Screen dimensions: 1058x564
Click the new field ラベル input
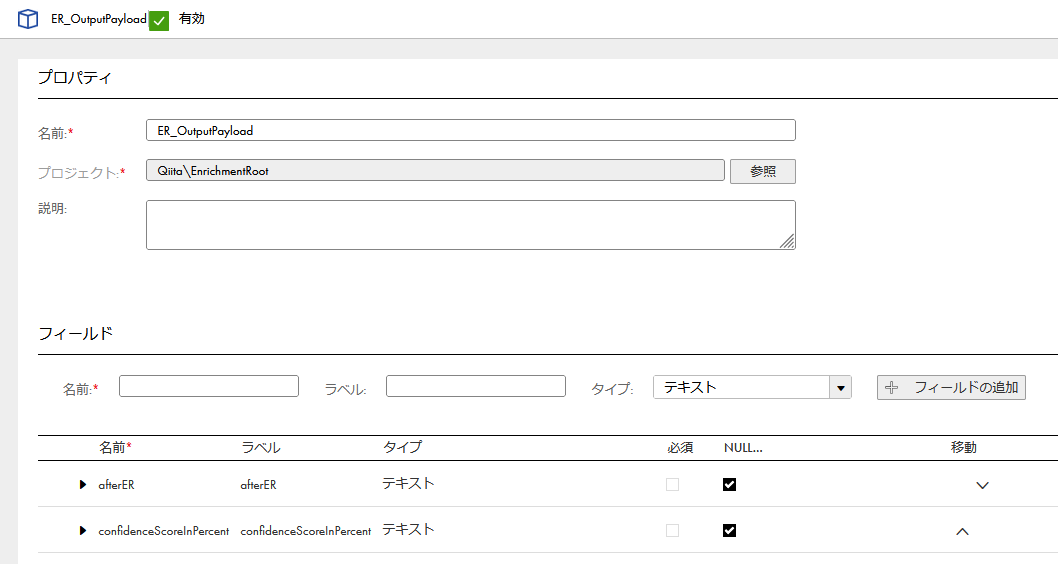tap(476, 386)
